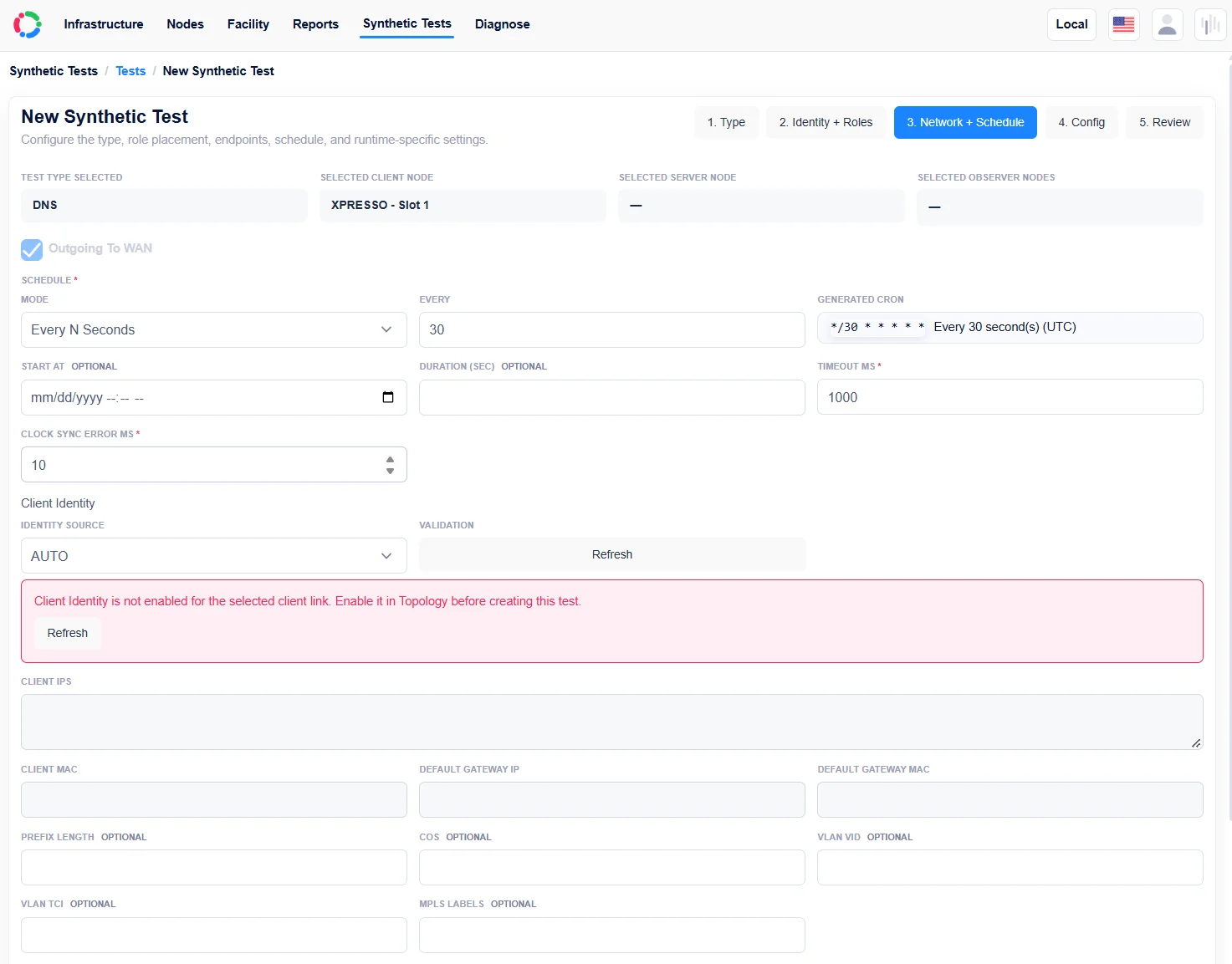Open the Start At calendar picker icon
This screenshot has width=1232, height=964.
(x=388, y=397)
